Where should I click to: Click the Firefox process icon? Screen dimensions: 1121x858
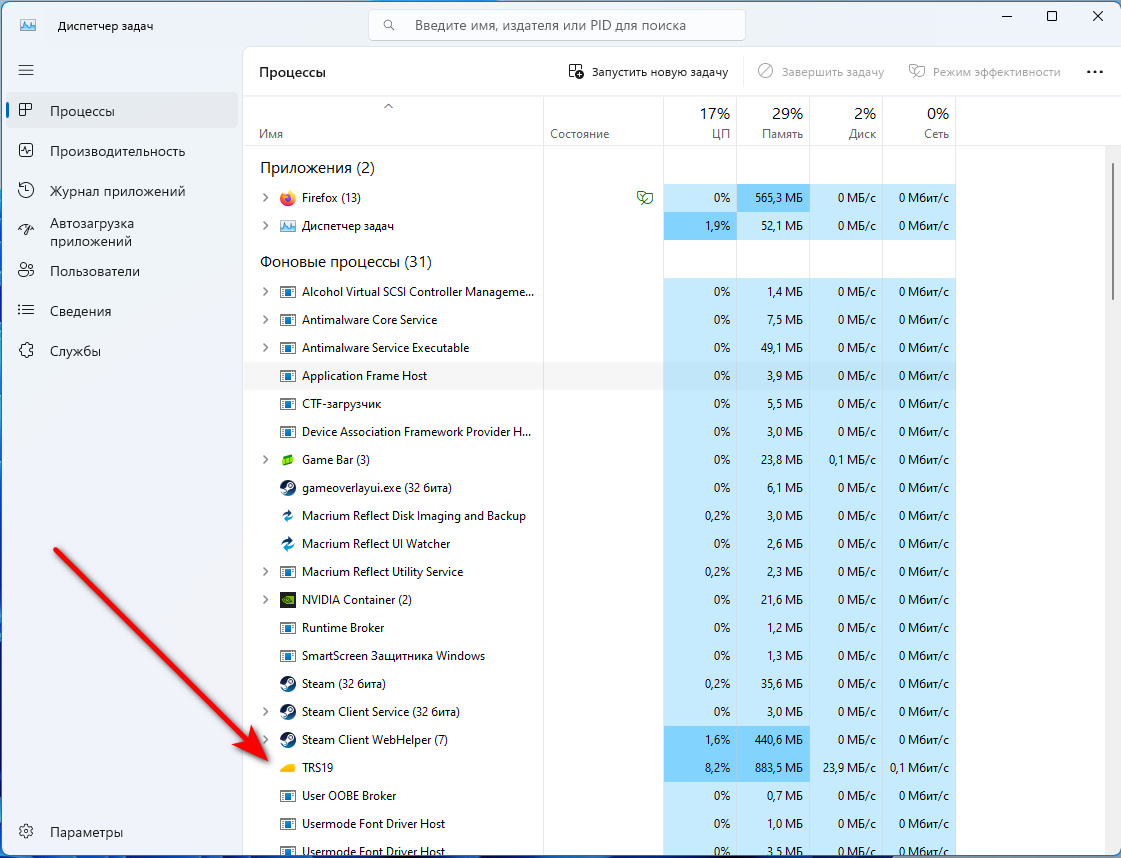coord(287,198)
